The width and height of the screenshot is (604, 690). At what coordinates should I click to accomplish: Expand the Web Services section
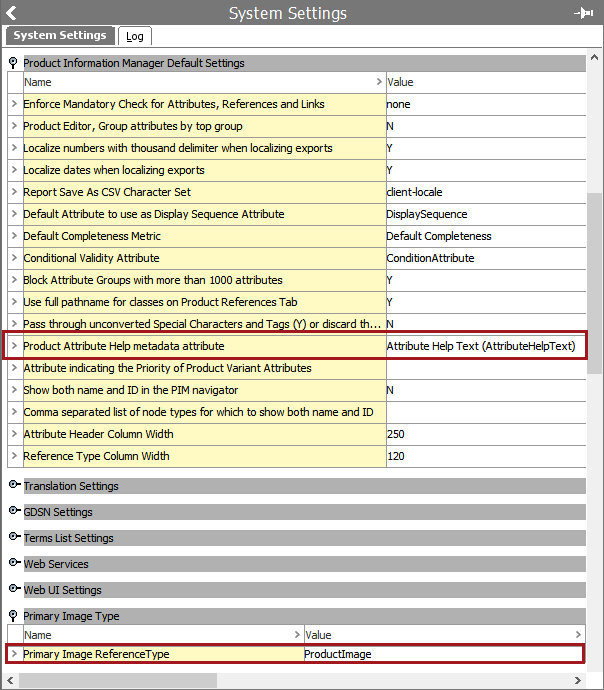pos(15,563)
